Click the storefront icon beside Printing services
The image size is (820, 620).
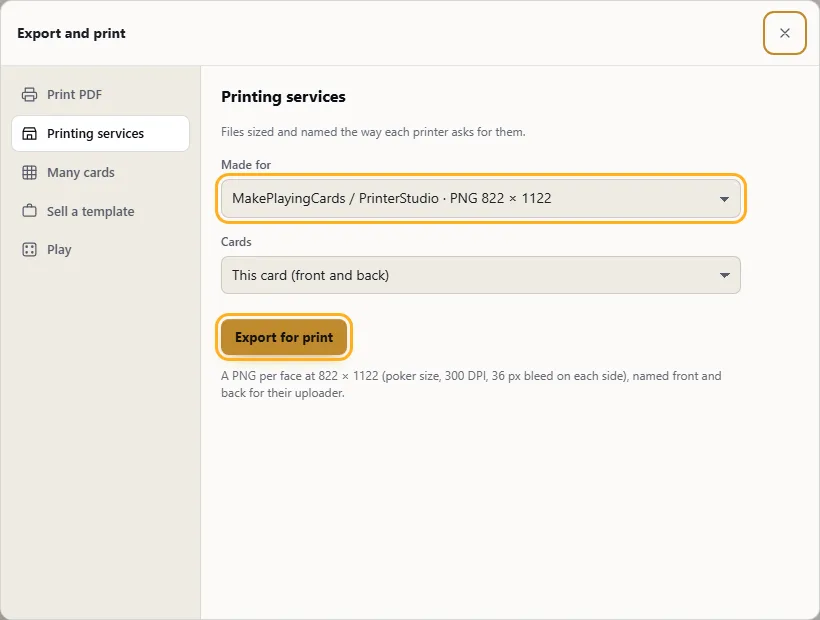[x=29, y=133]
